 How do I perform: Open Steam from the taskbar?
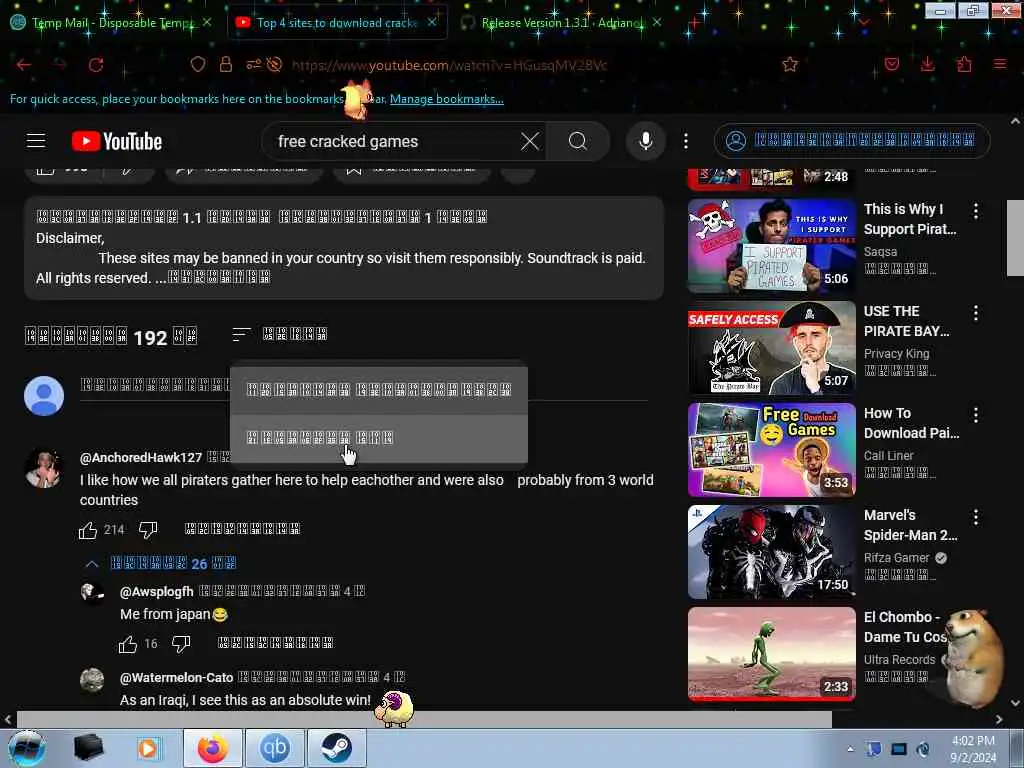[336, 748]
